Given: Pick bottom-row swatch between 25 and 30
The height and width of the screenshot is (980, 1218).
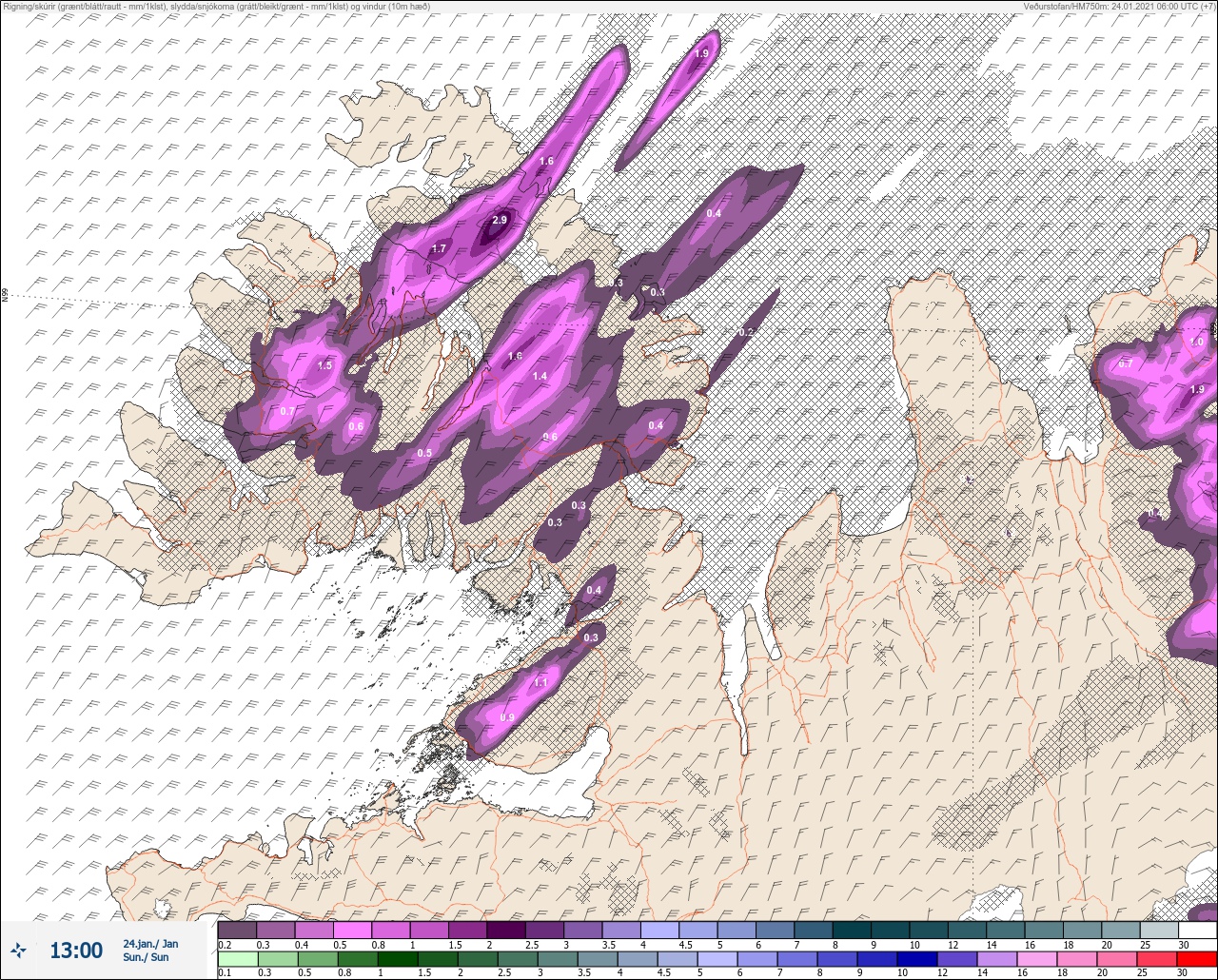Looking at the screenshot, I should pos(1159,959).
